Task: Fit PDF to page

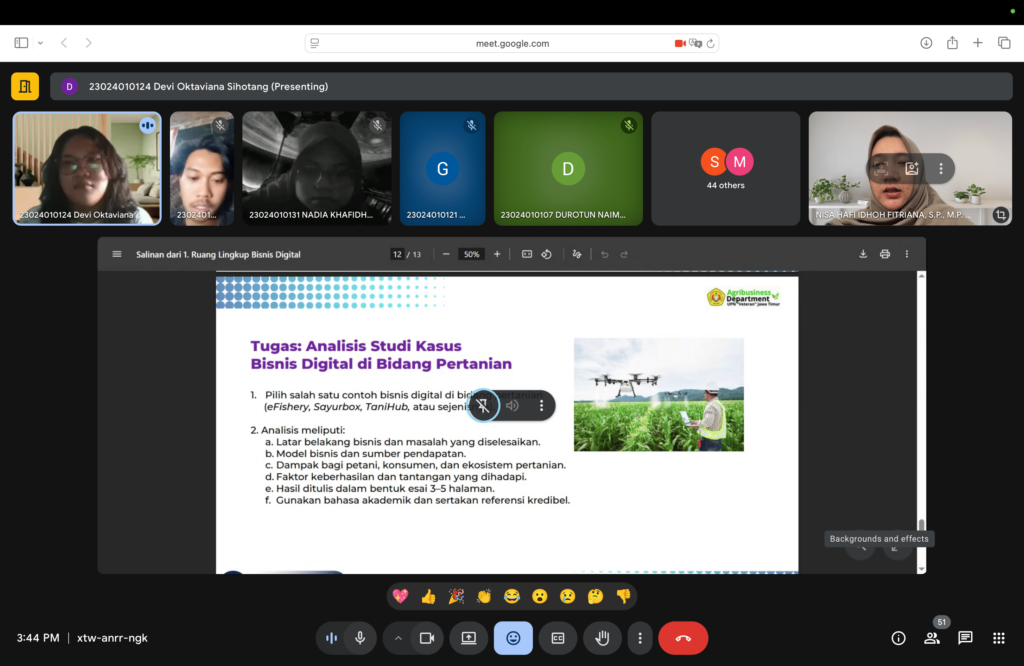Action: [x=526, y=254]
